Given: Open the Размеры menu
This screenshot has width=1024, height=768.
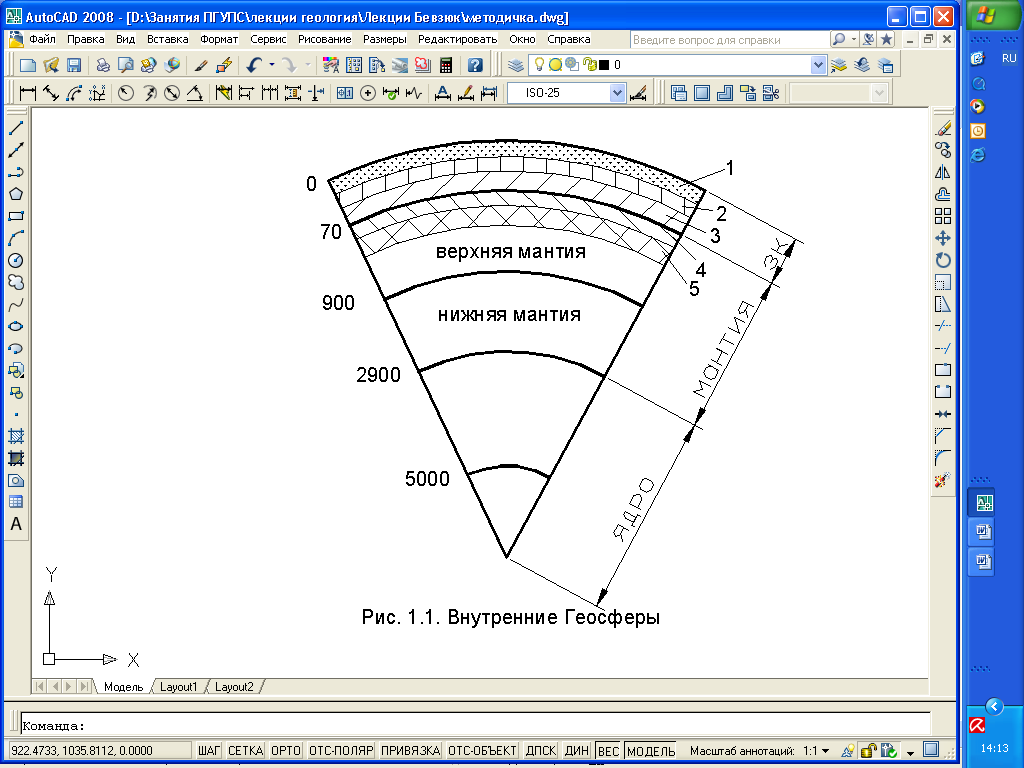Looking at the screenshot, I should click(385, 39).
